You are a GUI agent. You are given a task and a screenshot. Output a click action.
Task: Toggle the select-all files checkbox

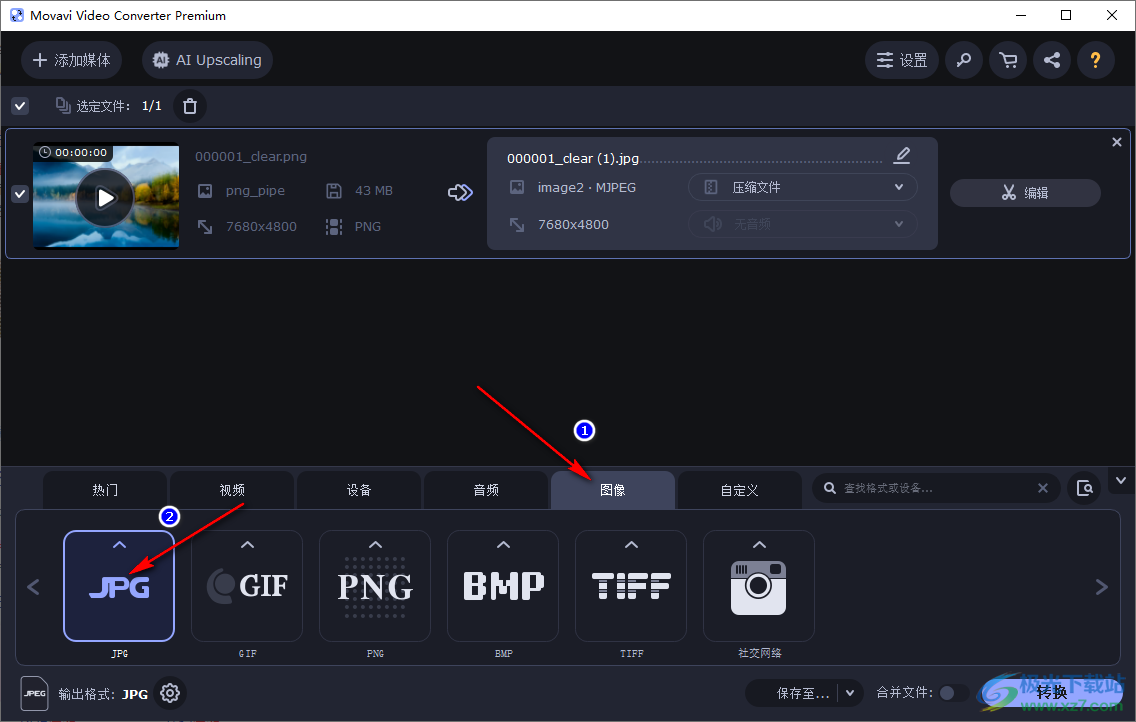click(x=20, y=106)
